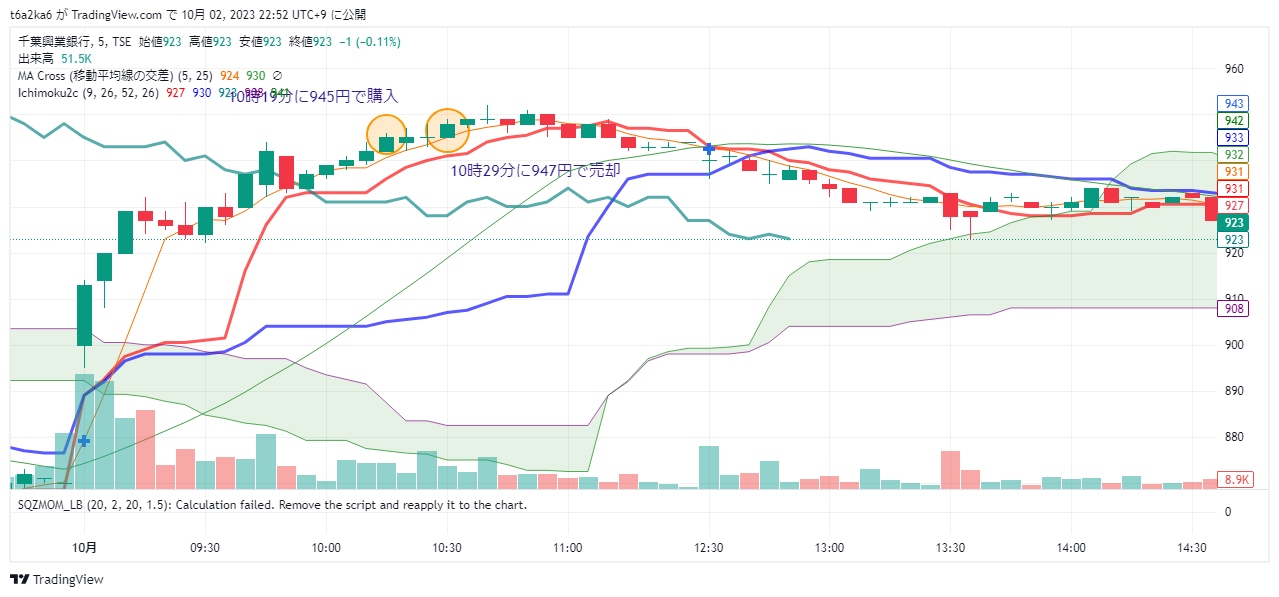Click the 13:30 time axis label

click(x=950, y=548)
